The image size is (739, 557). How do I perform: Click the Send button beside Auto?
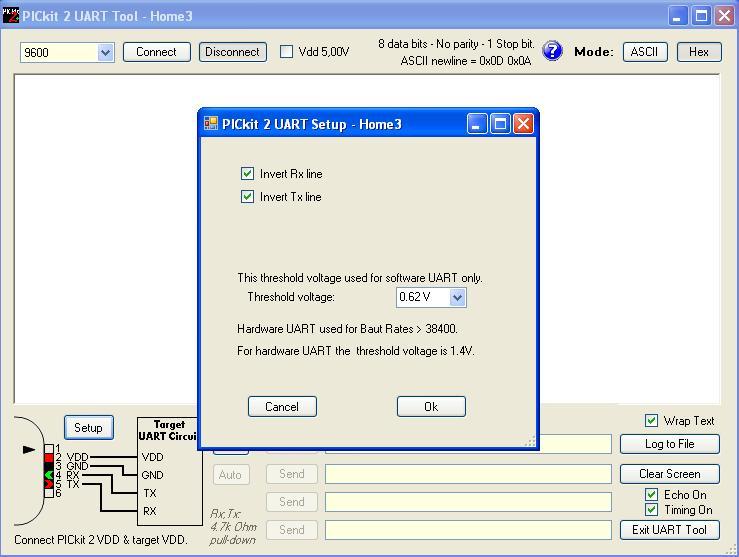click(x=292, y=474)
